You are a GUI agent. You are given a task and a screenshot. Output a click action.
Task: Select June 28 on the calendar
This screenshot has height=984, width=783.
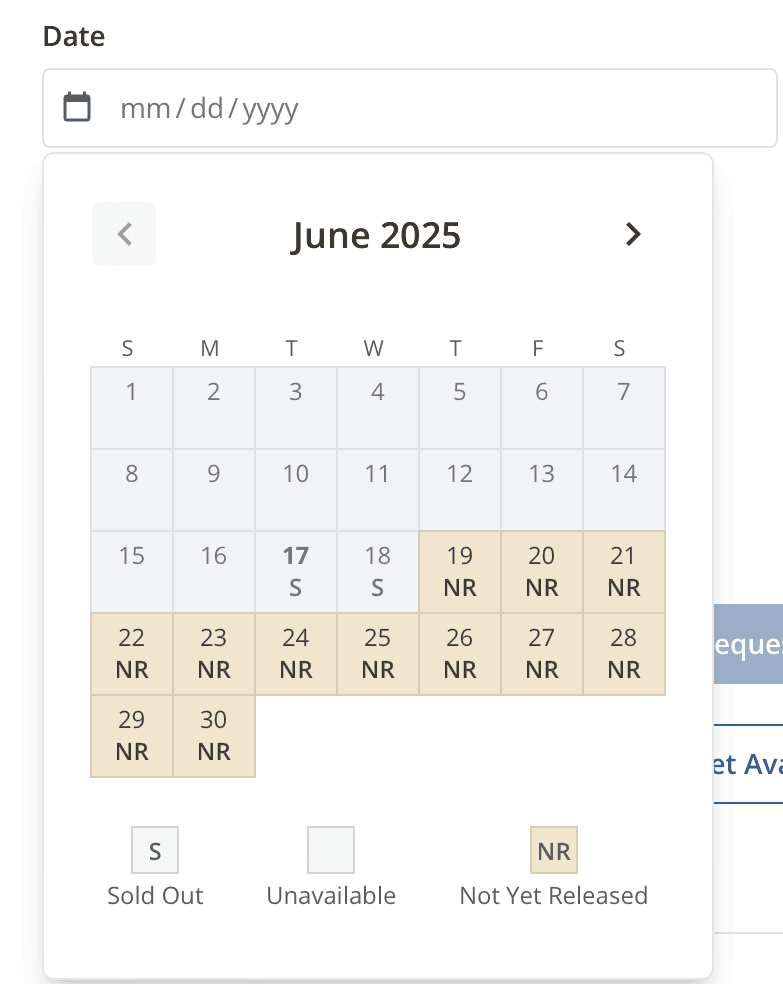pos(623,653)
